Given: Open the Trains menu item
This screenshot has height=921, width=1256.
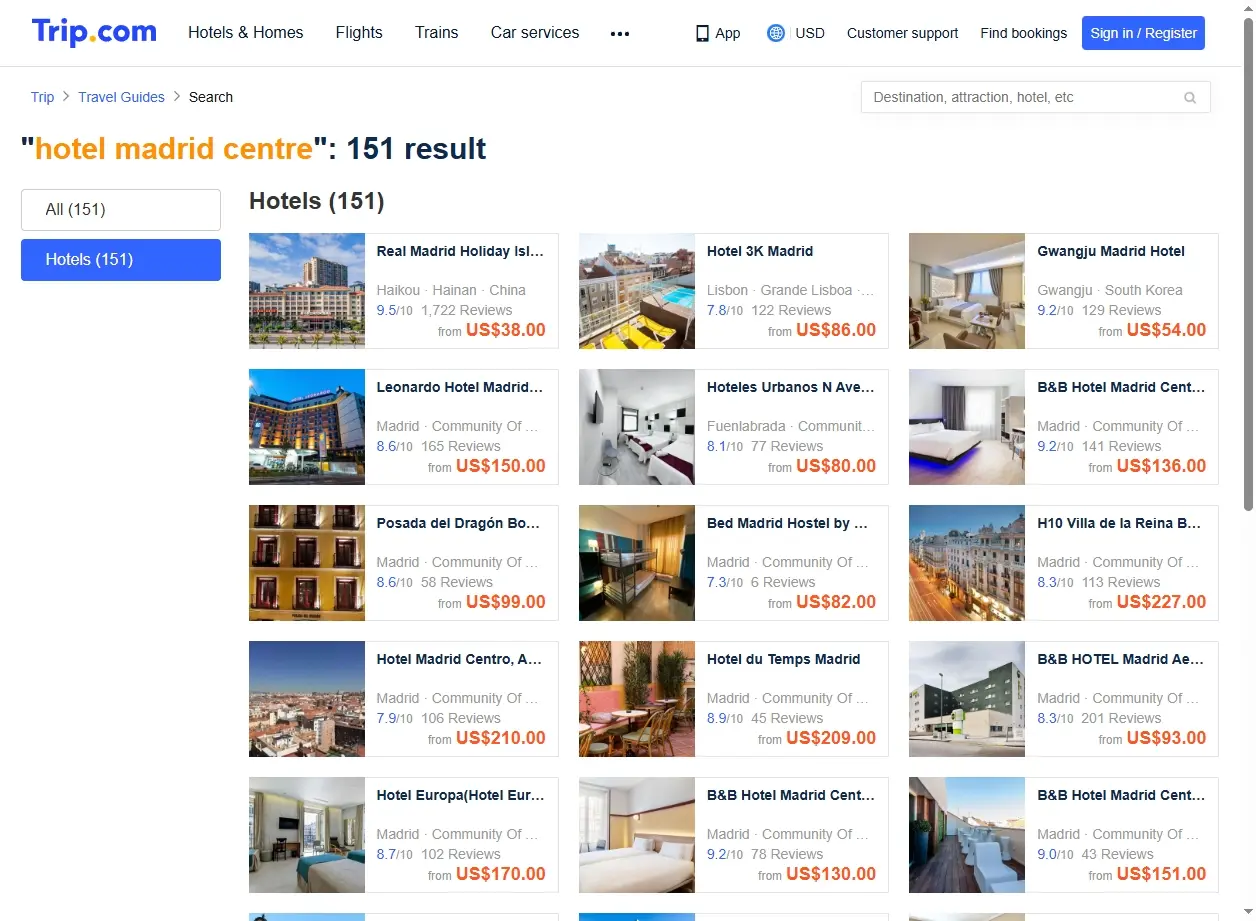Looking at the screenshot, I should pyautogui.click(x=437, y=32).
